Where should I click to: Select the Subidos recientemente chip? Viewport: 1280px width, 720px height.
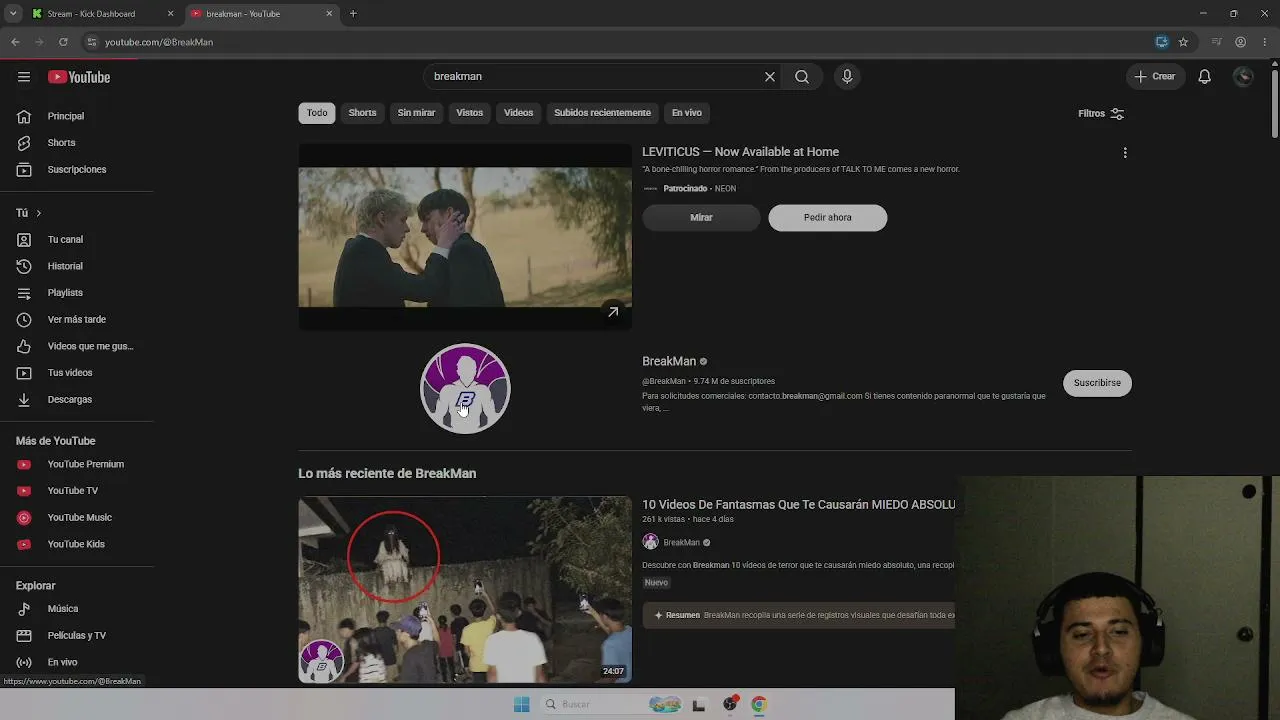click(x=602, y=113)
